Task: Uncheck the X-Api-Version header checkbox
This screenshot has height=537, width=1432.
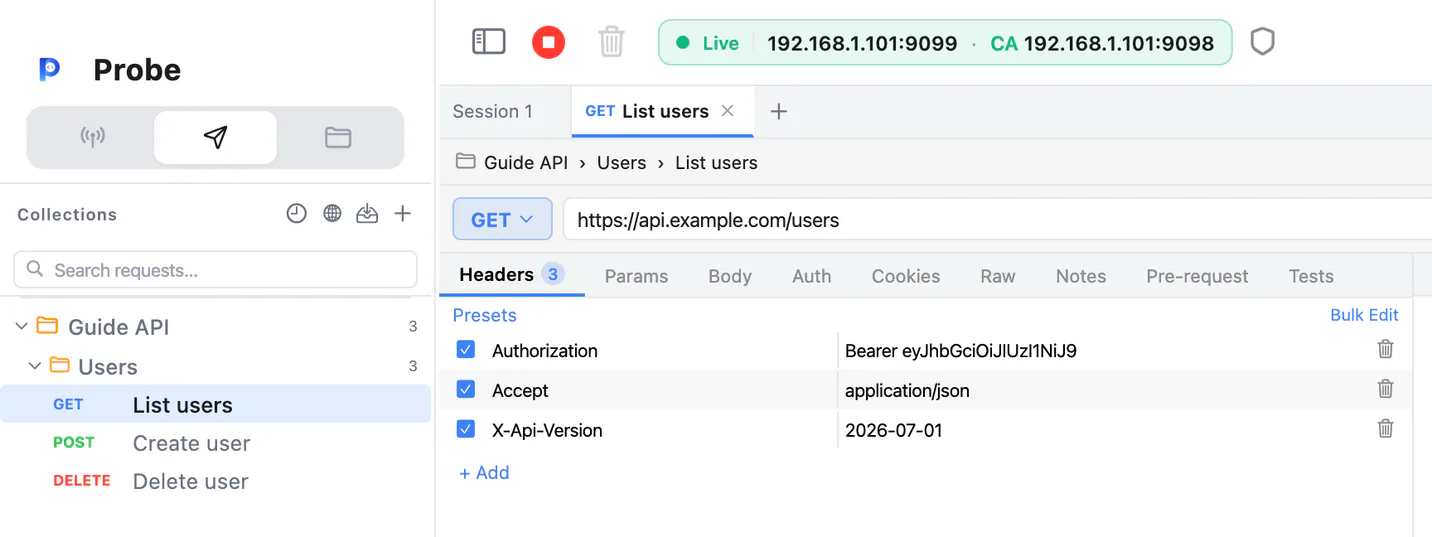Action: 465,429
